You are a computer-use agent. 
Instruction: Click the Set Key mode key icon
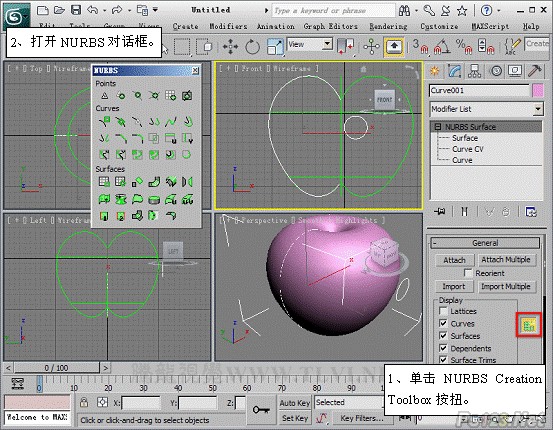coord(261,410)
